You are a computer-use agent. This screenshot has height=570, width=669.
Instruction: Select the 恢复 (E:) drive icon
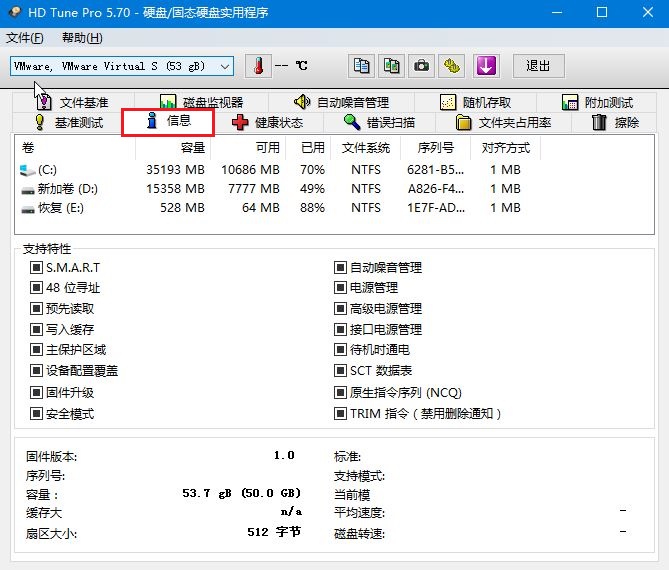pos(28,209)
